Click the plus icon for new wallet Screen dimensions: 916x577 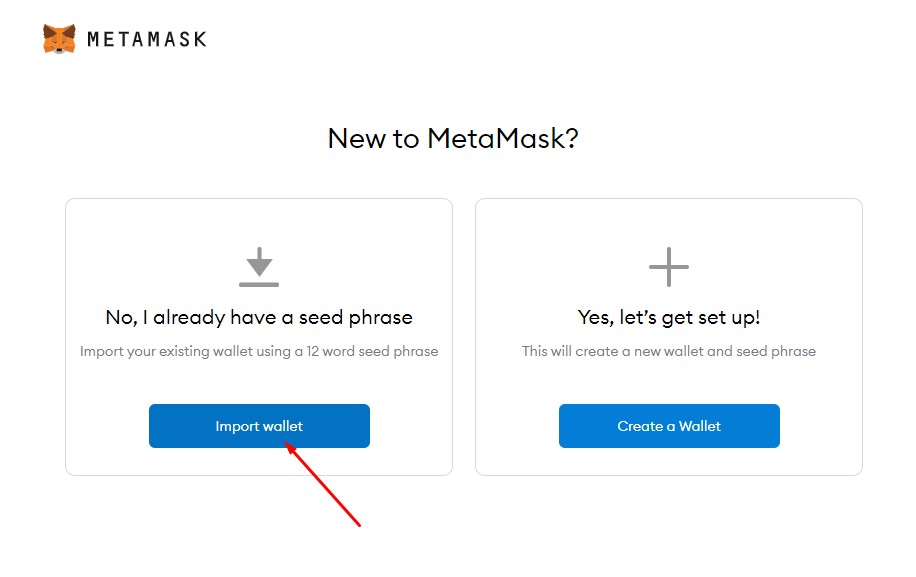pyautogui.click(x=669, y=267)
